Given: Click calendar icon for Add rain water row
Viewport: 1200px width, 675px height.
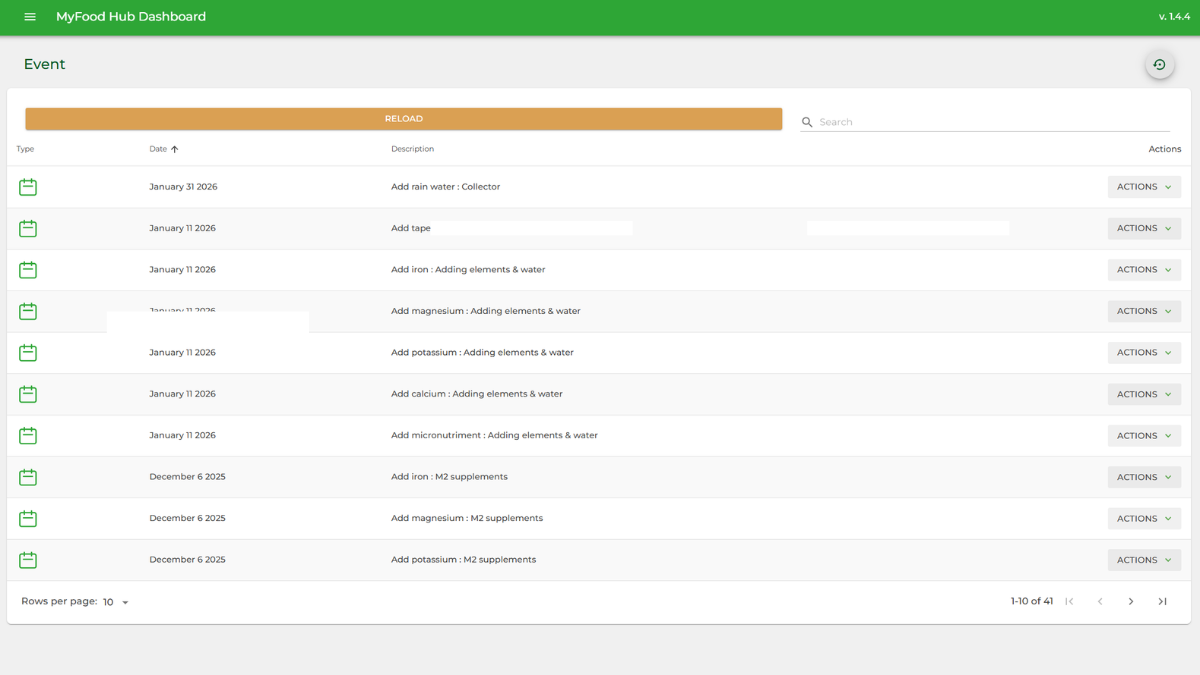Looking at the screenshot, I should (x=28, y=187).
